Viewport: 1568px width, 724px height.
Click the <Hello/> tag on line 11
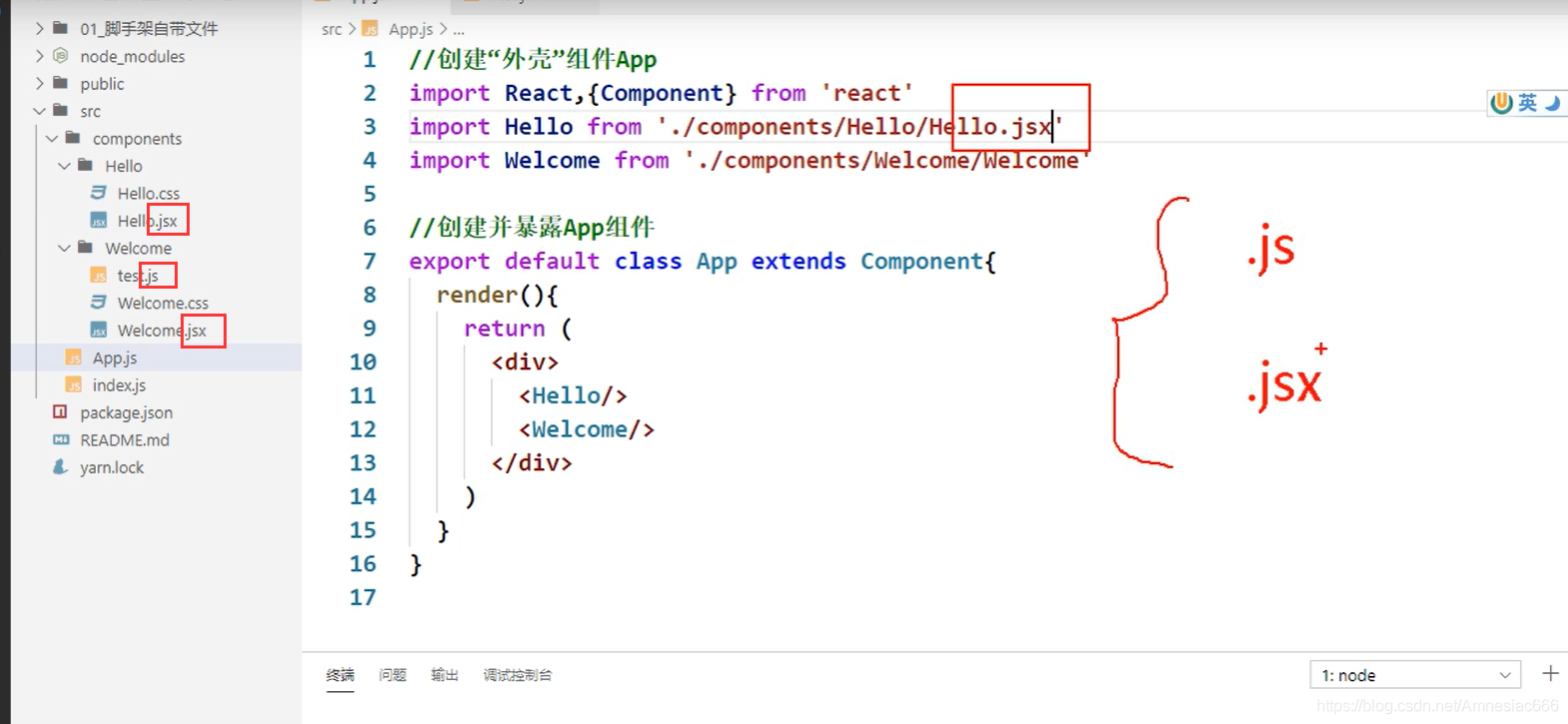(573, 396)
